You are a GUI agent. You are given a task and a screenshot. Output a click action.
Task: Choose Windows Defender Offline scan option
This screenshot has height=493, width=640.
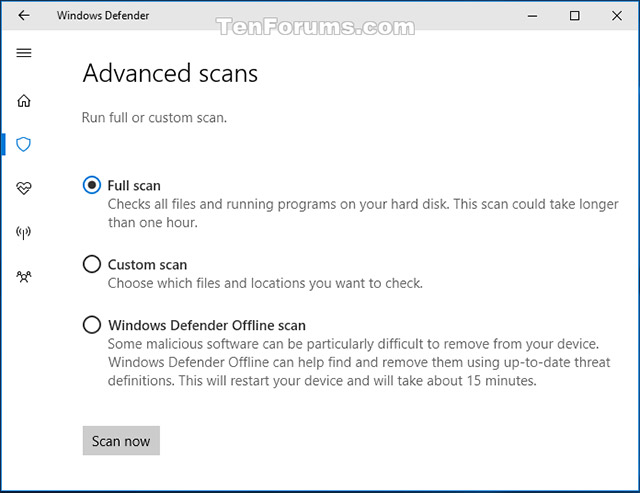(91, 325)
